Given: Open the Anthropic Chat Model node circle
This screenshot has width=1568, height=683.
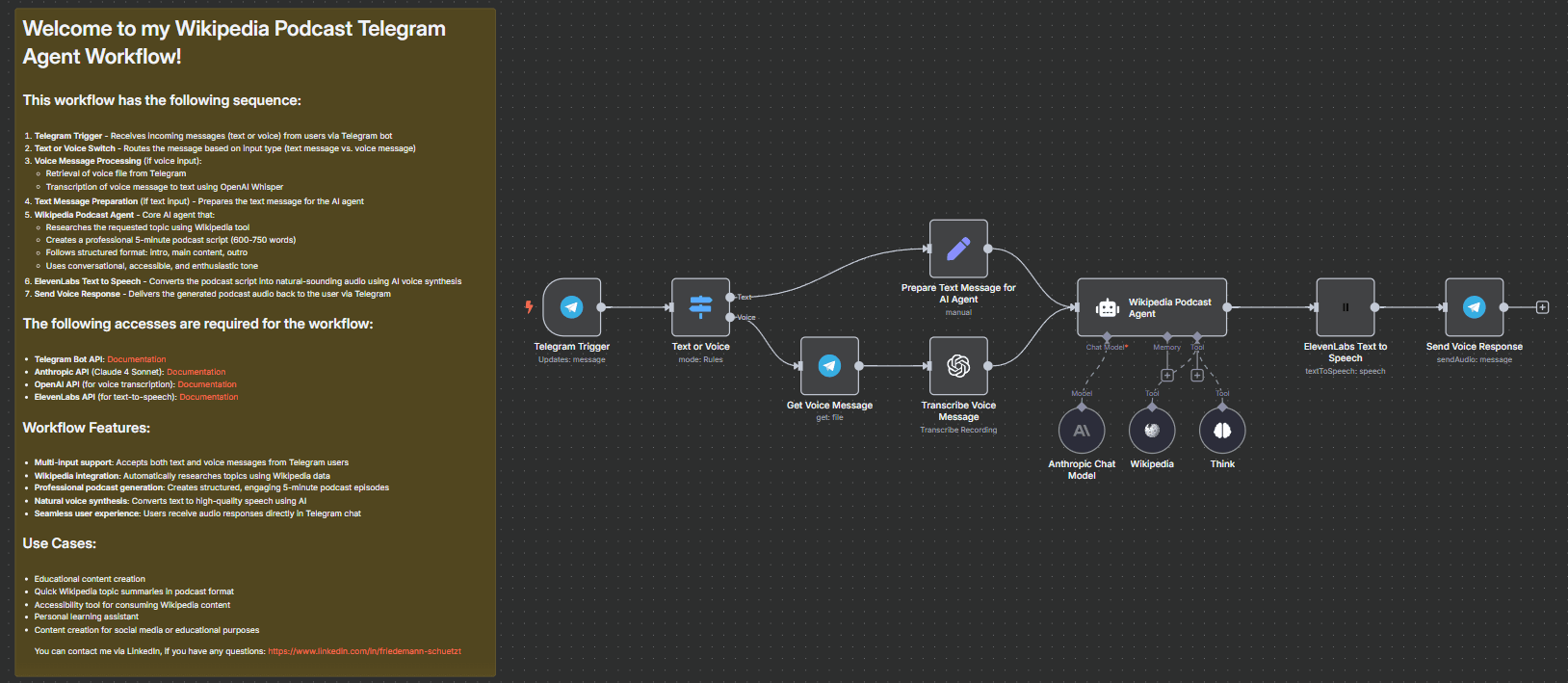Looking at the screenshot, I should click(x=1082, y=431).
